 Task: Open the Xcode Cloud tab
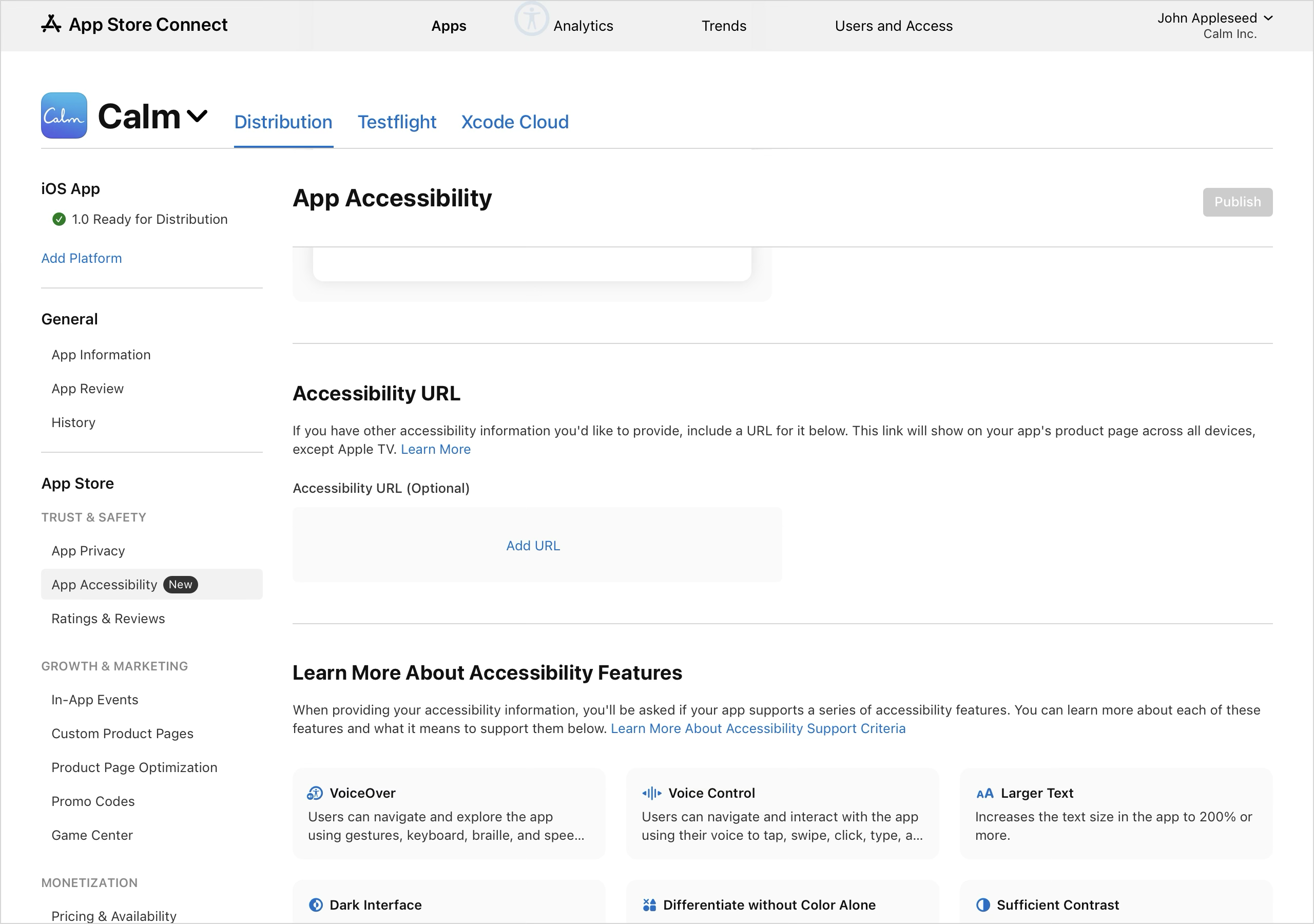click(x=514, y=122)
